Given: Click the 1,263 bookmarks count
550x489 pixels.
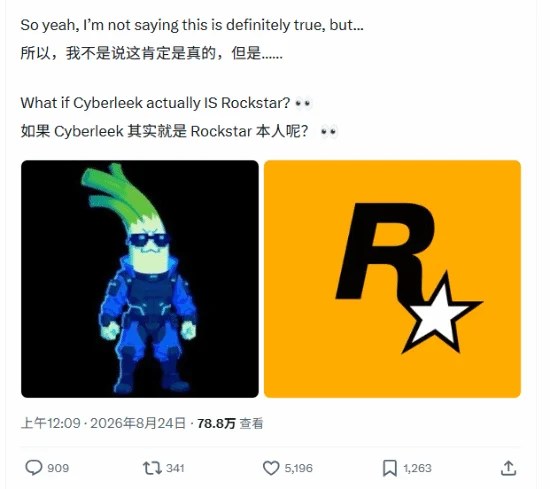Looking at the screenshot, I should pyautogui.click(x=417, y=468).
